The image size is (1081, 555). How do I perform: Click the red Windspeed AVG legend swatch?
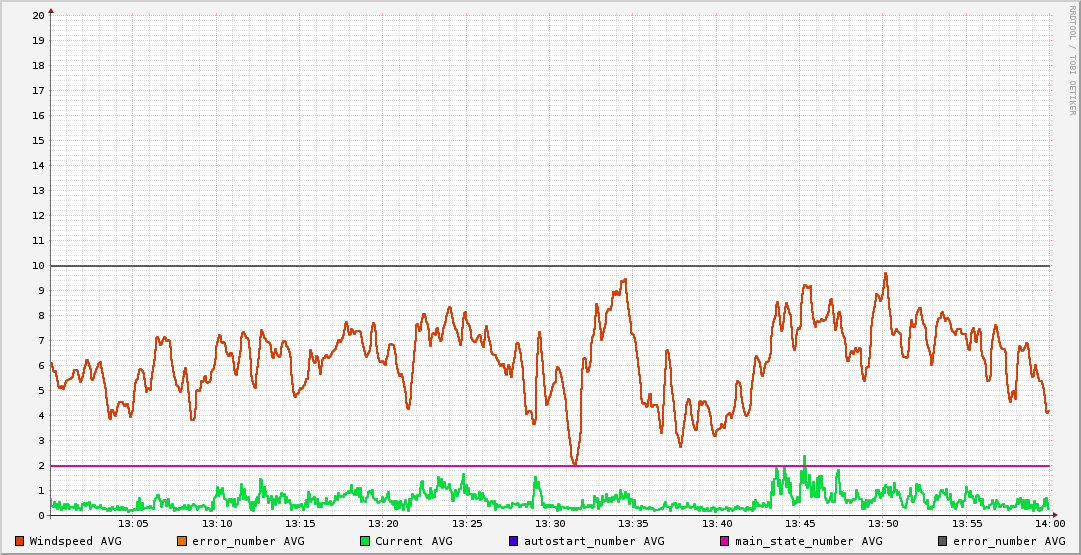(20, 541)
